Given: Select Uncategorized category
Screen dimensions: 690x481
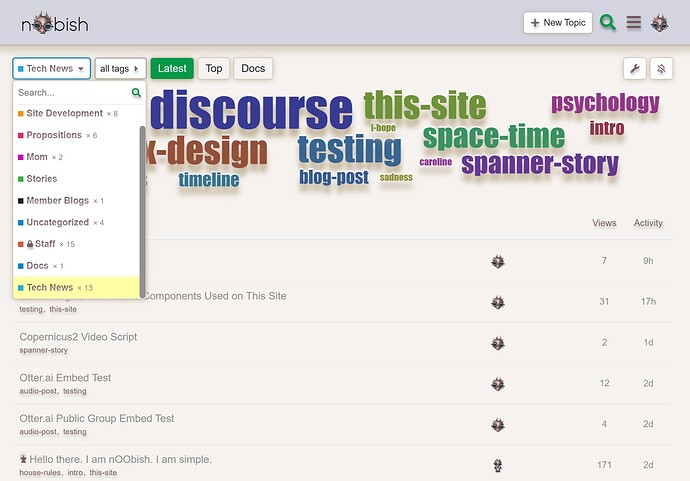Looking at the screenshot, I should coord(77,222).
